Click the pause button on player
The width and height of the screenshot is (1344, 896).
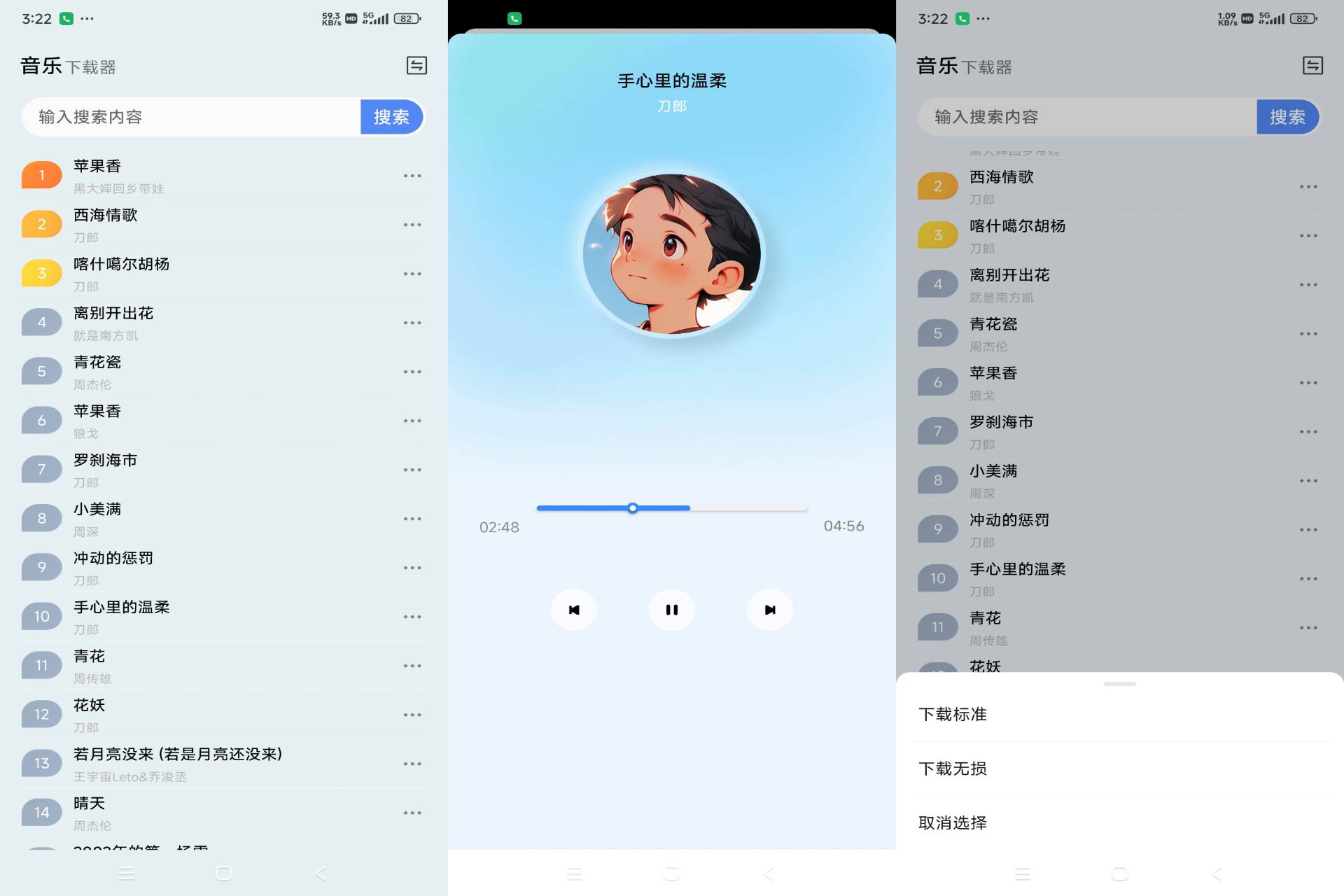672,608
